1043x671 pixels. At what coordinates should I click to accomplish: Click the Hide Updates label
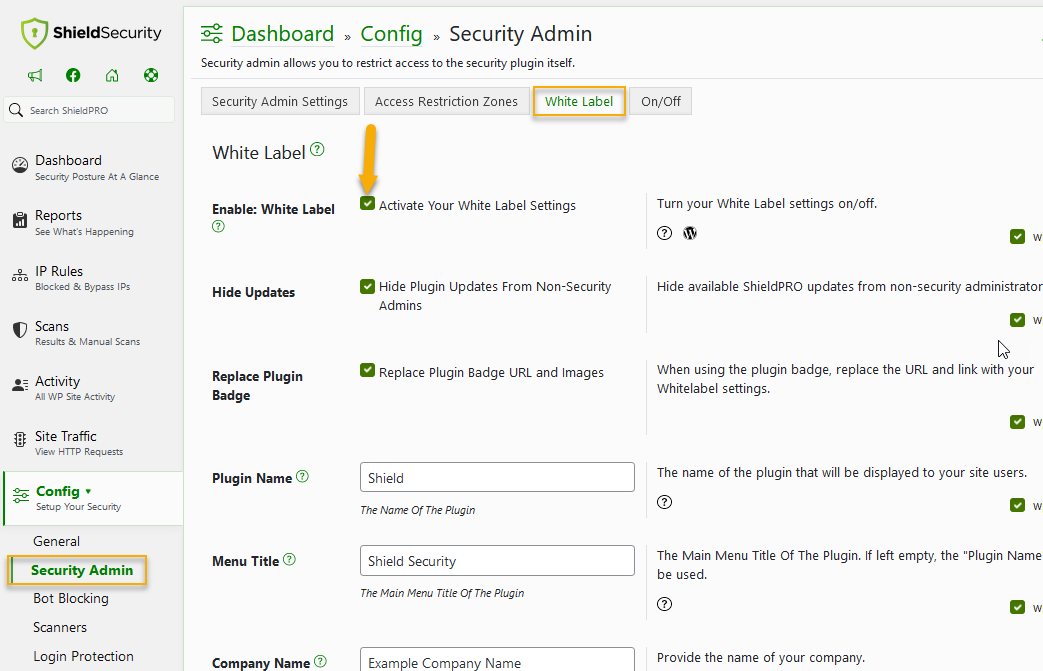(253, 293)
